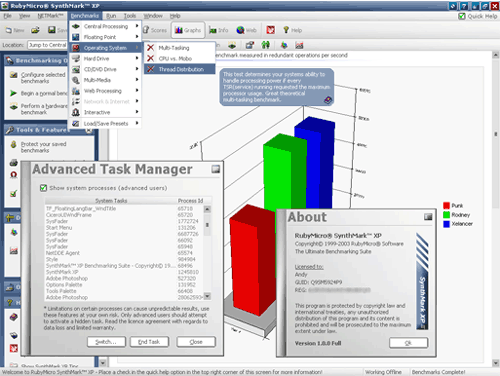Click Configure selected benchmarks icon
The height and width of the screenshot is (376, 500).
click(x=14, y=75)
